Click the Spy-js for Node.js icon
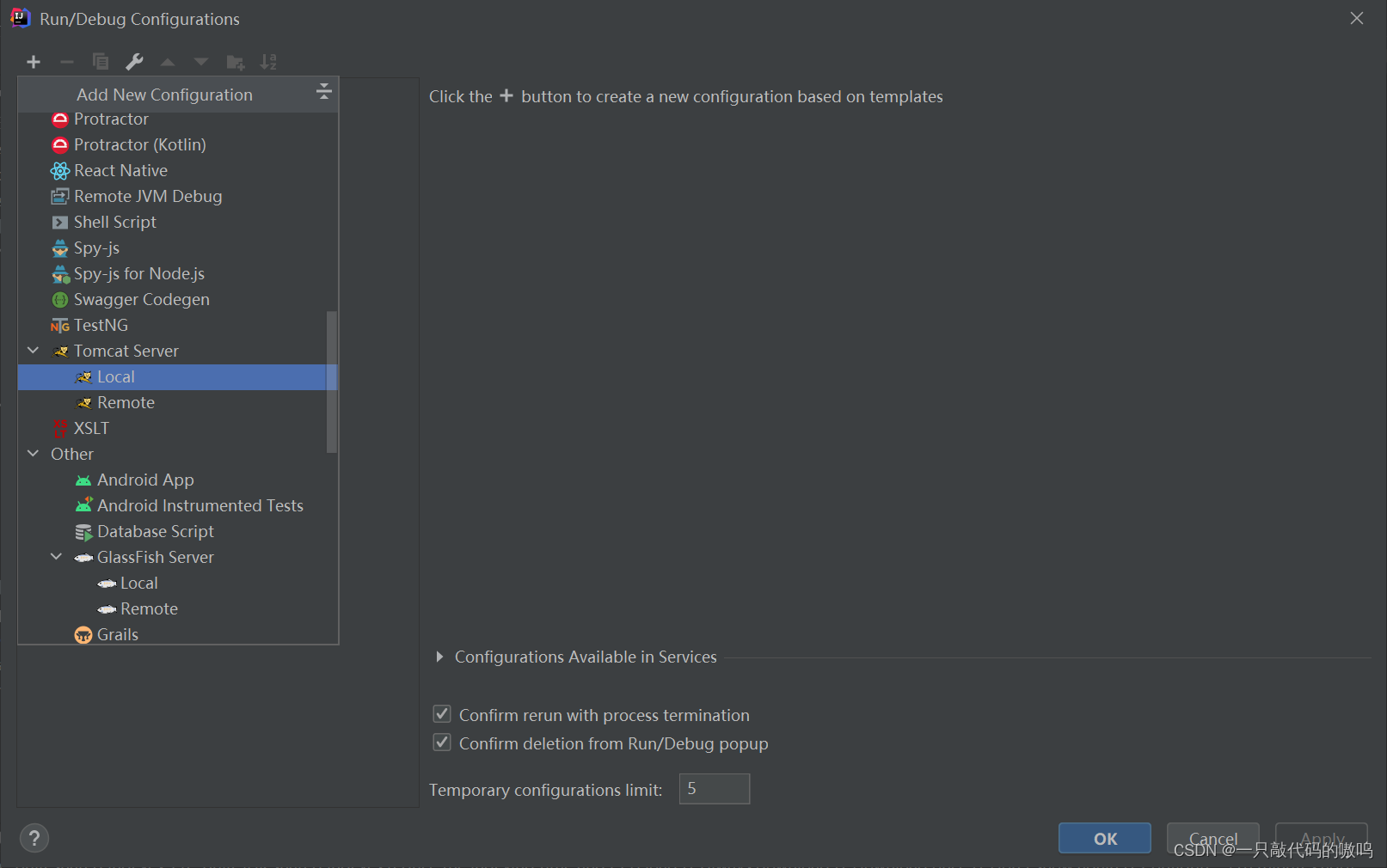Screen dimensions: 1387x868 pyautogui.click(x=61, y=274)
